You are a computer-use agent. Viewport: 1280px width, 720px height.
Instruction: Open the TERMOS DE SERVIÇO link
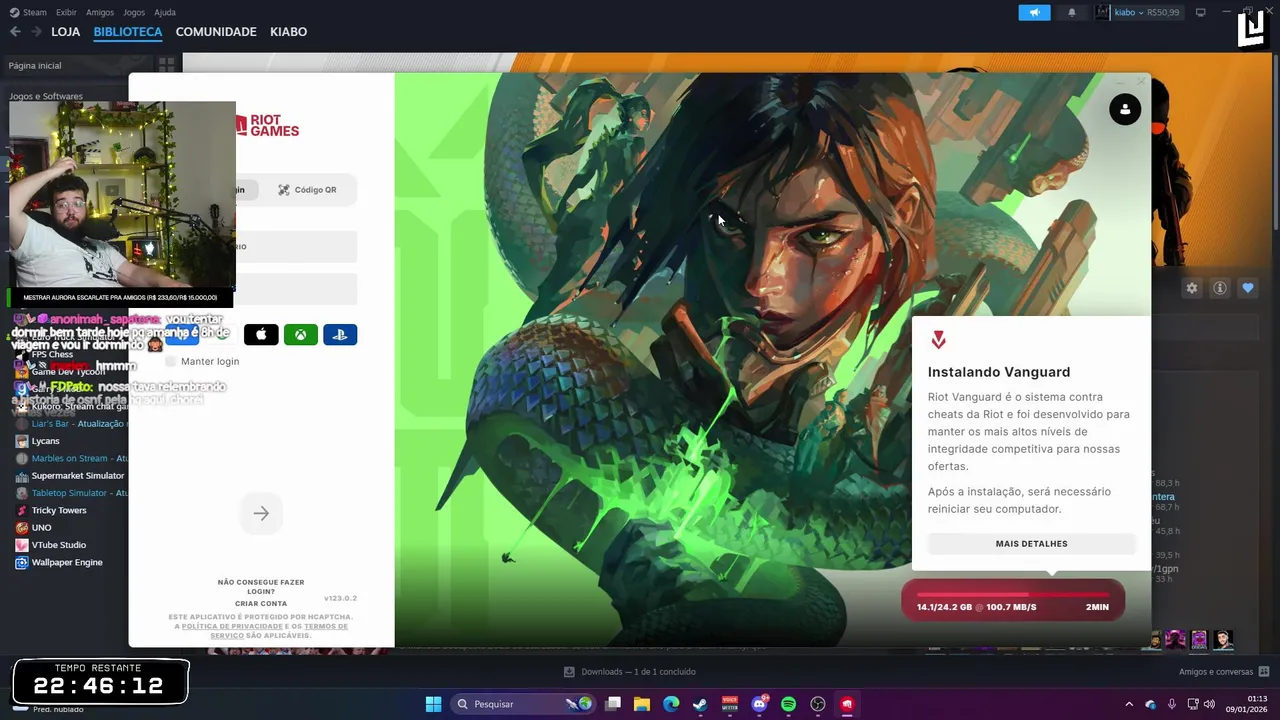(x=279, y=631)
